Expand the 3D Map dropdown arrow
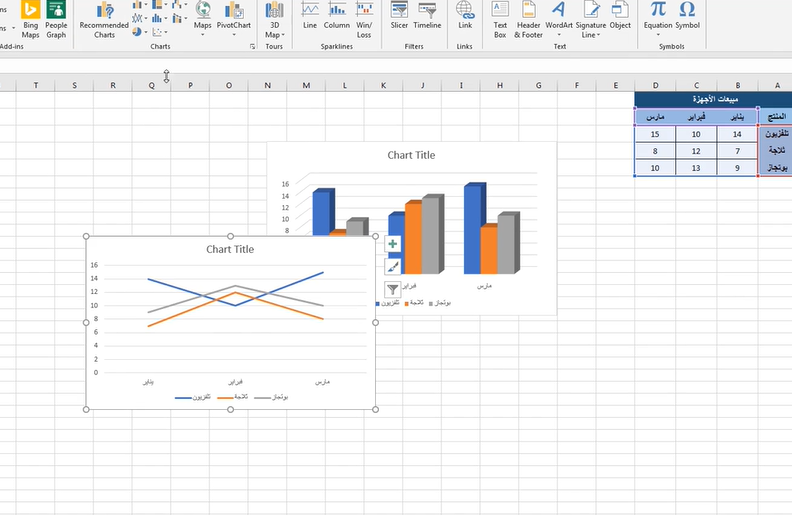Screen dimensions: 792x515 (x=283, y=35)
